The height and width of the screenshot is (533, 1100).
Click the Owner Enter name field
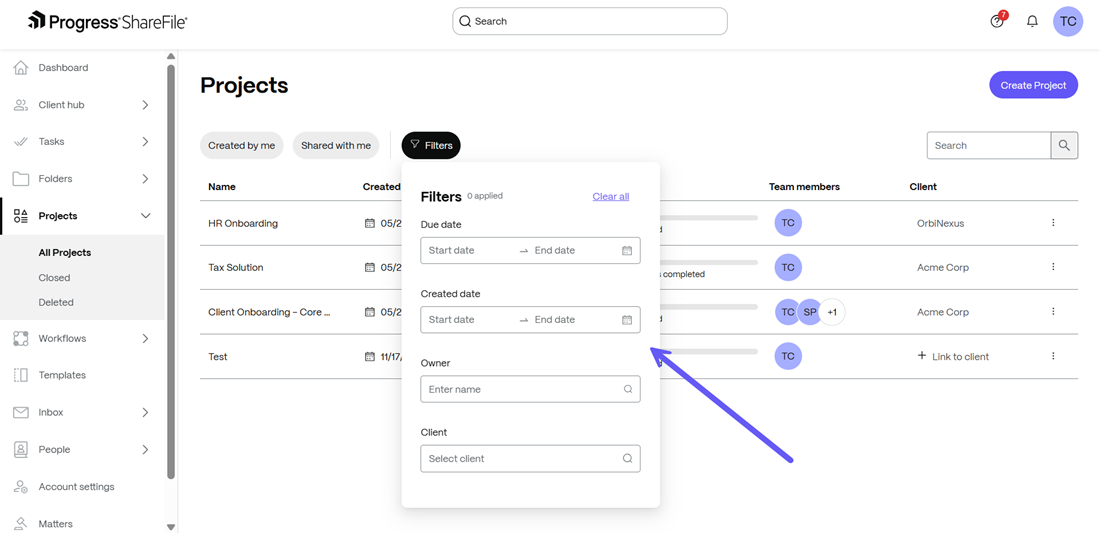[x=530, y=389]
